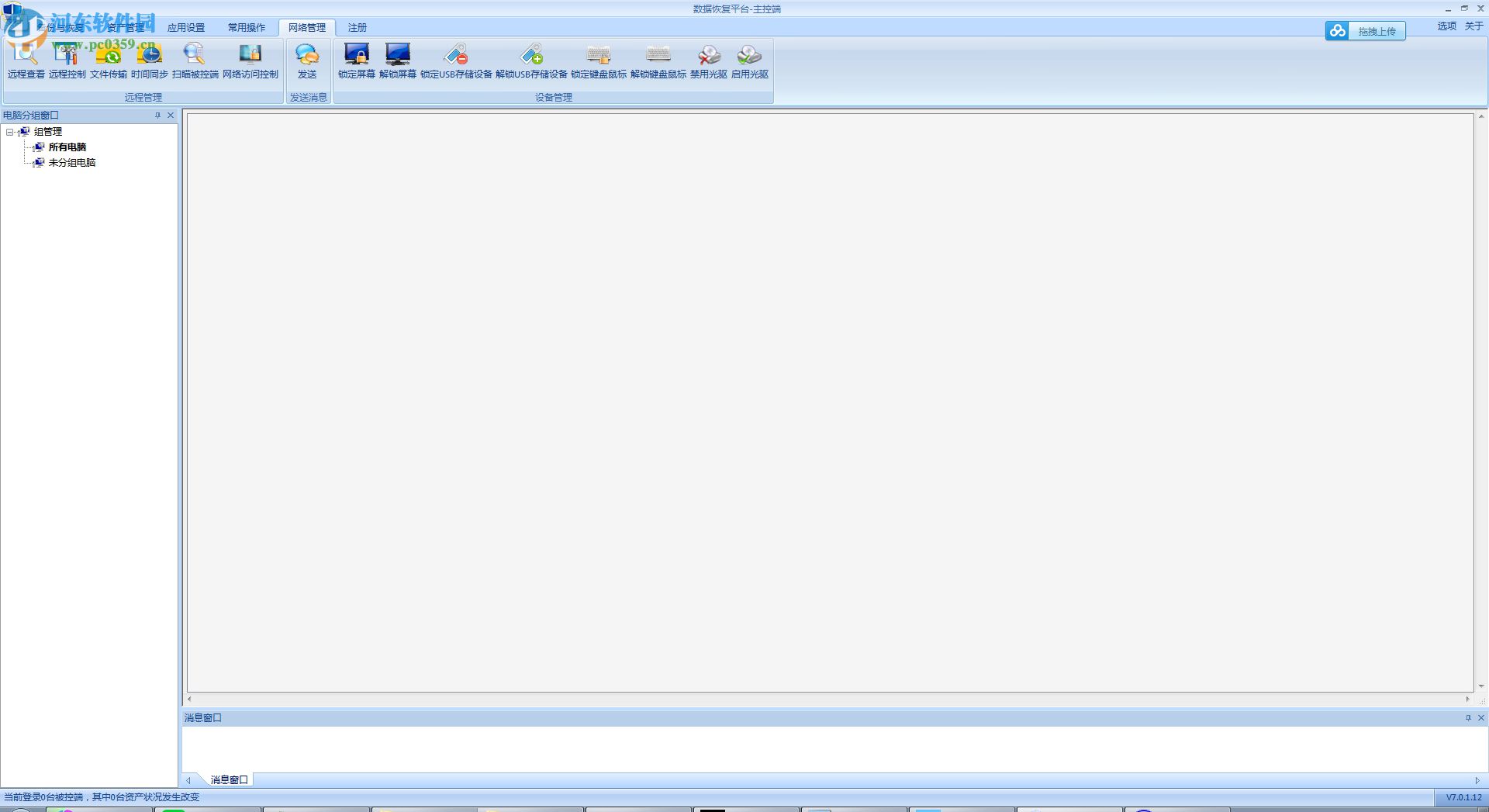Lock the screen (锁定屏幕)
The height and width of the screenshot is (812, 1489).
[357, 61]
